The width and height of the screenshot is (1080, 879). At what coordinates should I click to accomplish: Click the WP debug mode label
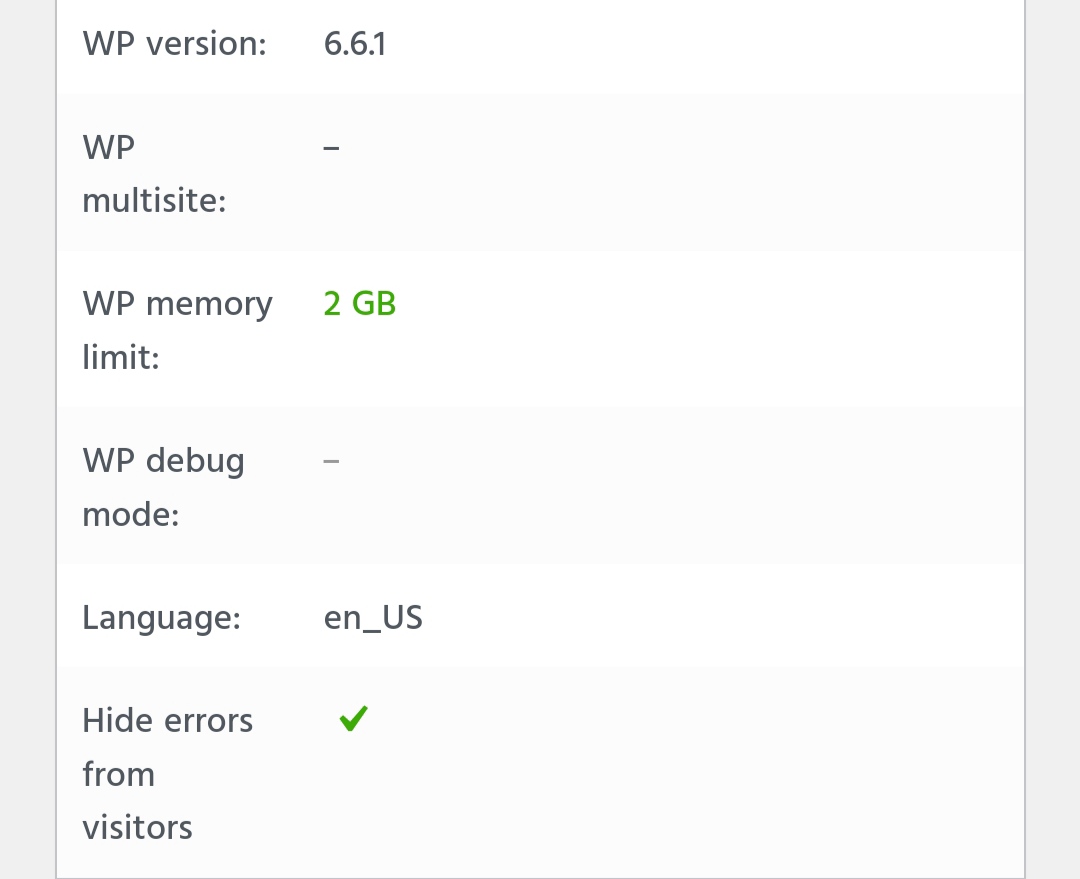pyautogui.click(x=163, y=487)
